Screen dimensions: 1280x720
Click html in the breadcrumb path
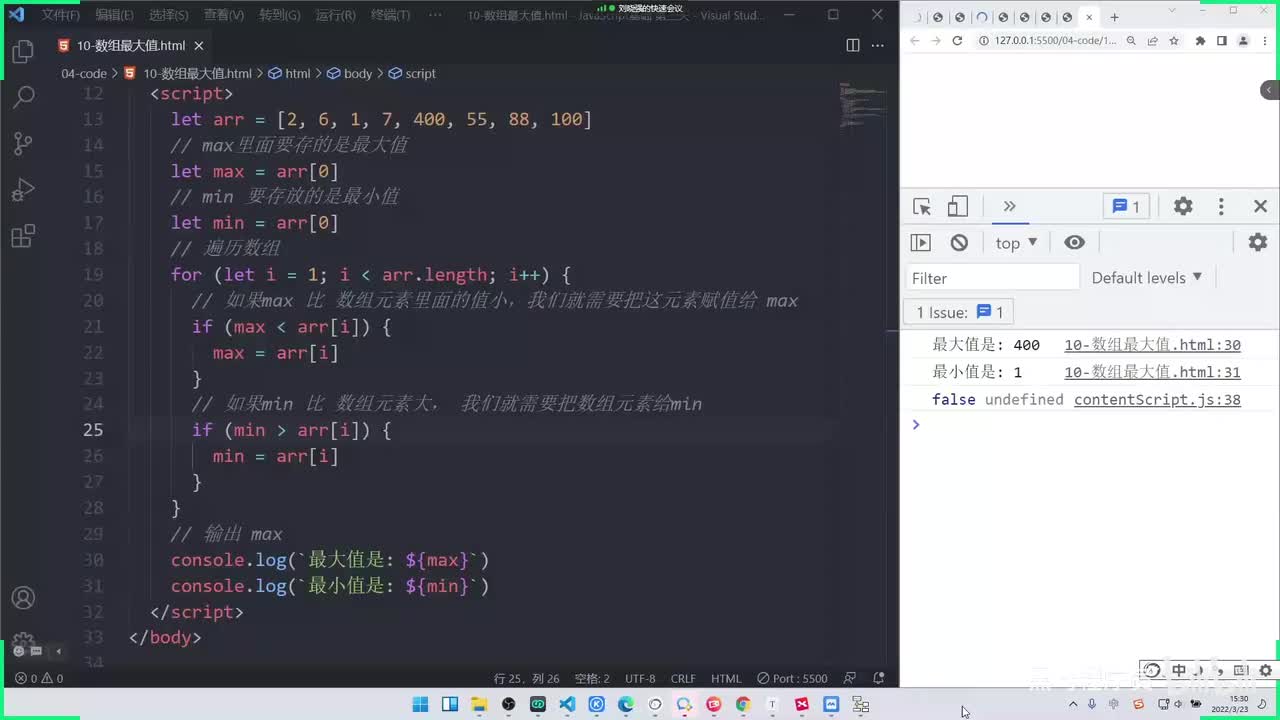(x=290, y=73)
